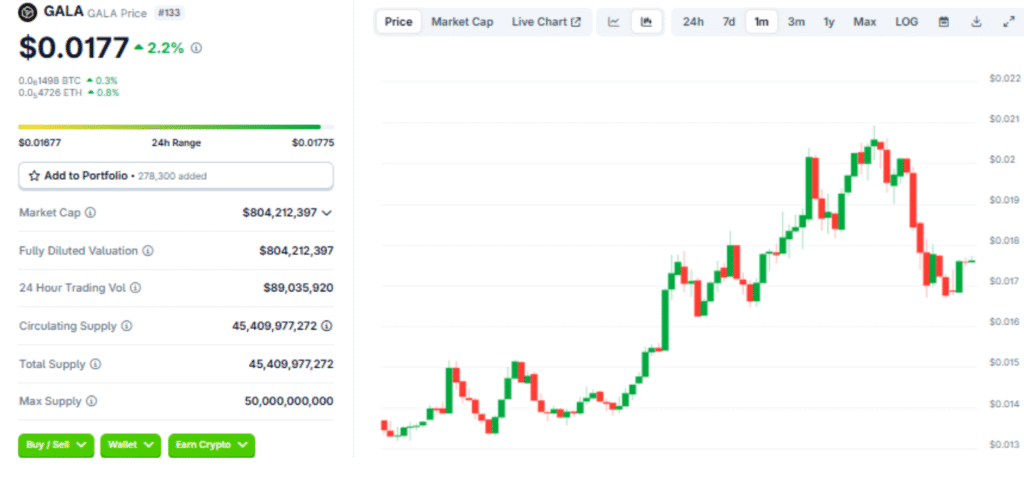This screenshot has height=478, width=1024.
Task: Toggle the LOG scale option
Action: click(906, 22)
